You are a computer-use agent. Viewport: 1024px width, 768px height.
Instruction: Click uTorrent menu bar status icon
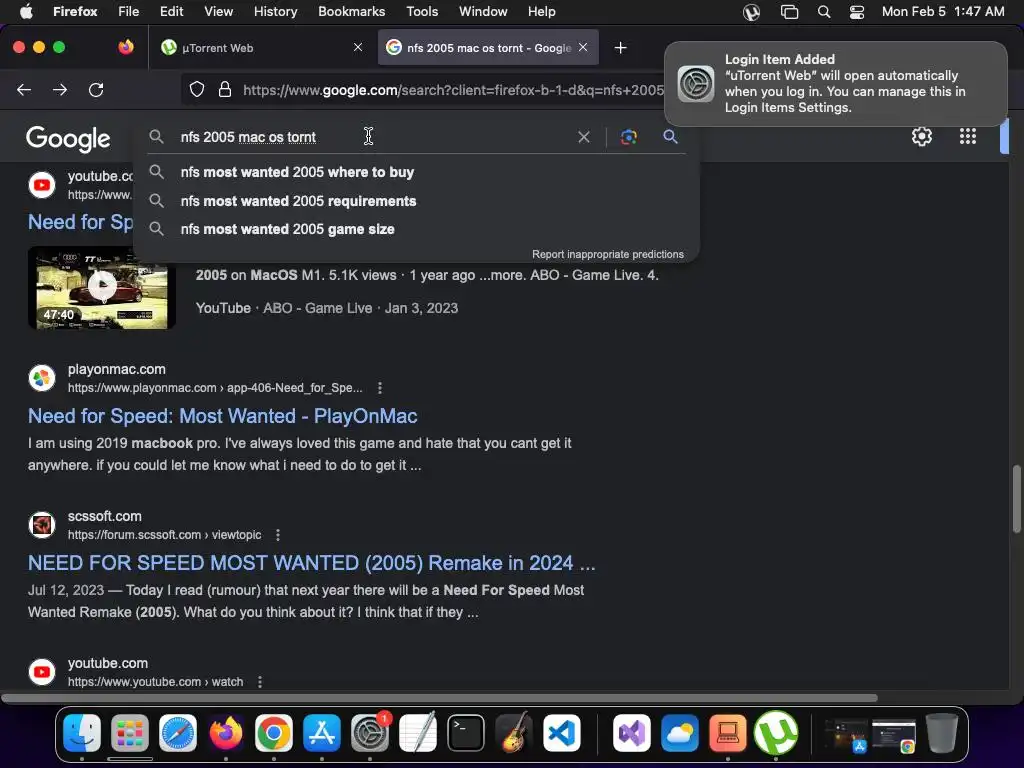coord(751,12)
